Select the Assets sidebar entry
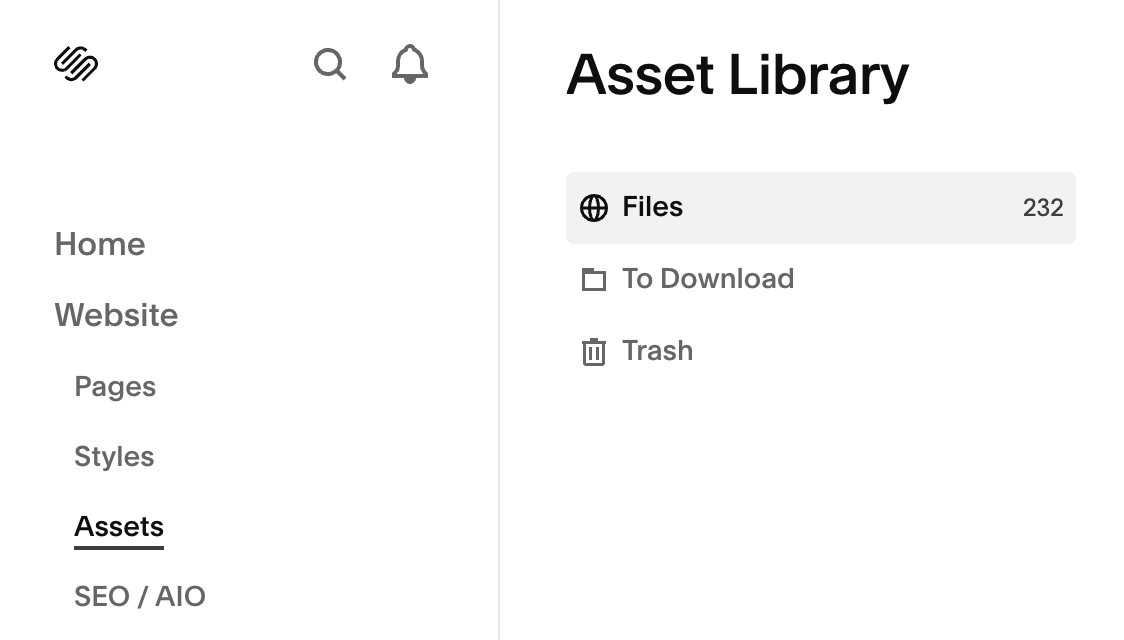The image size is (1124, 640). click(118, 526)
